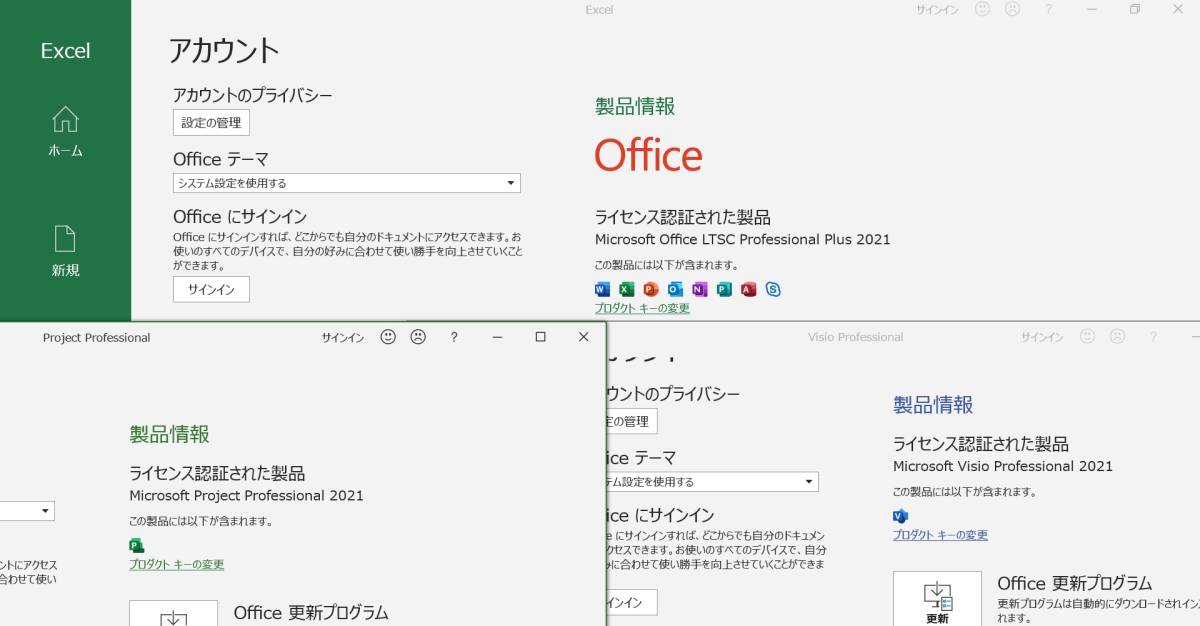Click サインイン in the Excel title bar
The width and height of the screenshot is (1200, 626).
(x=937, y=9)
